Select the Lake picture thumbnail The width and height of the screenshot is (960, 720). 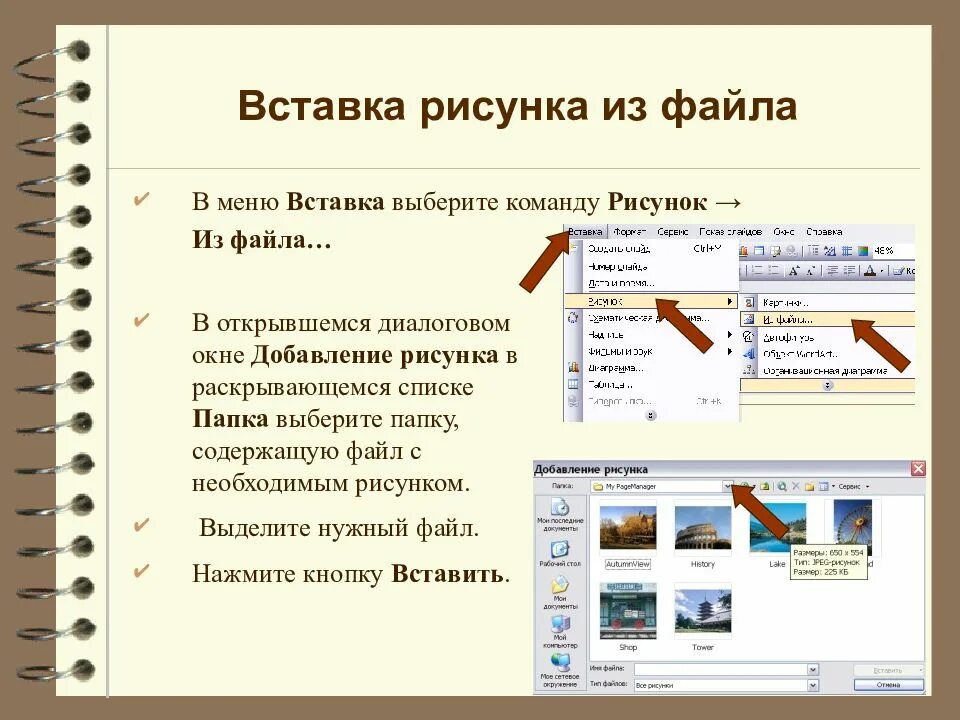pos(778,530)
